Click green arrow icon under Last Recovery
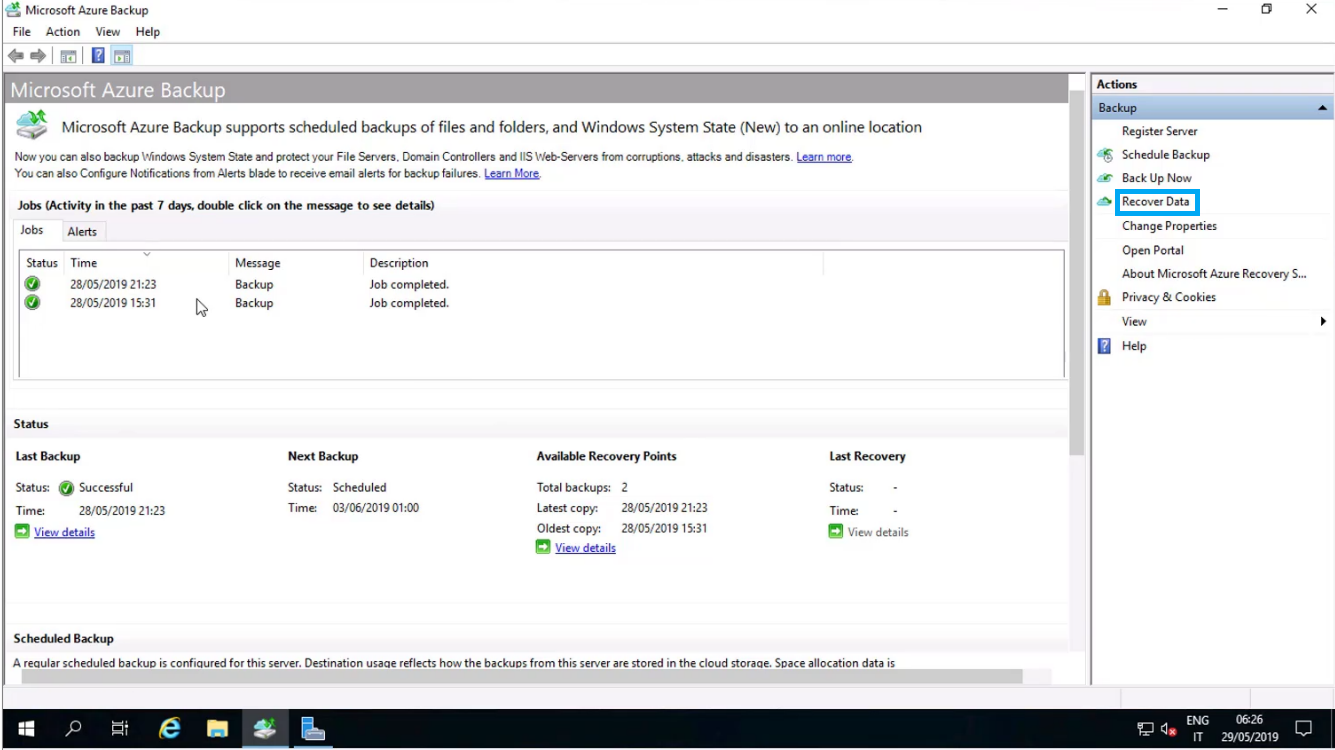 pos(836,532)
